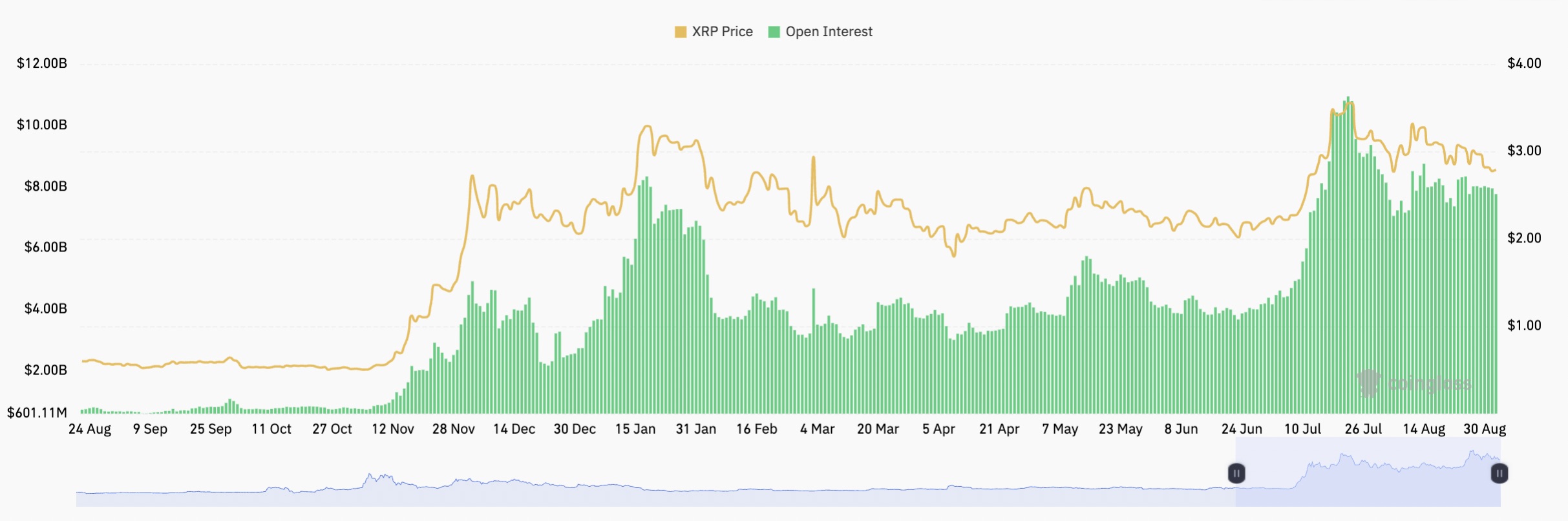Click the tallest green open interest bar

tap(1348, 259)
